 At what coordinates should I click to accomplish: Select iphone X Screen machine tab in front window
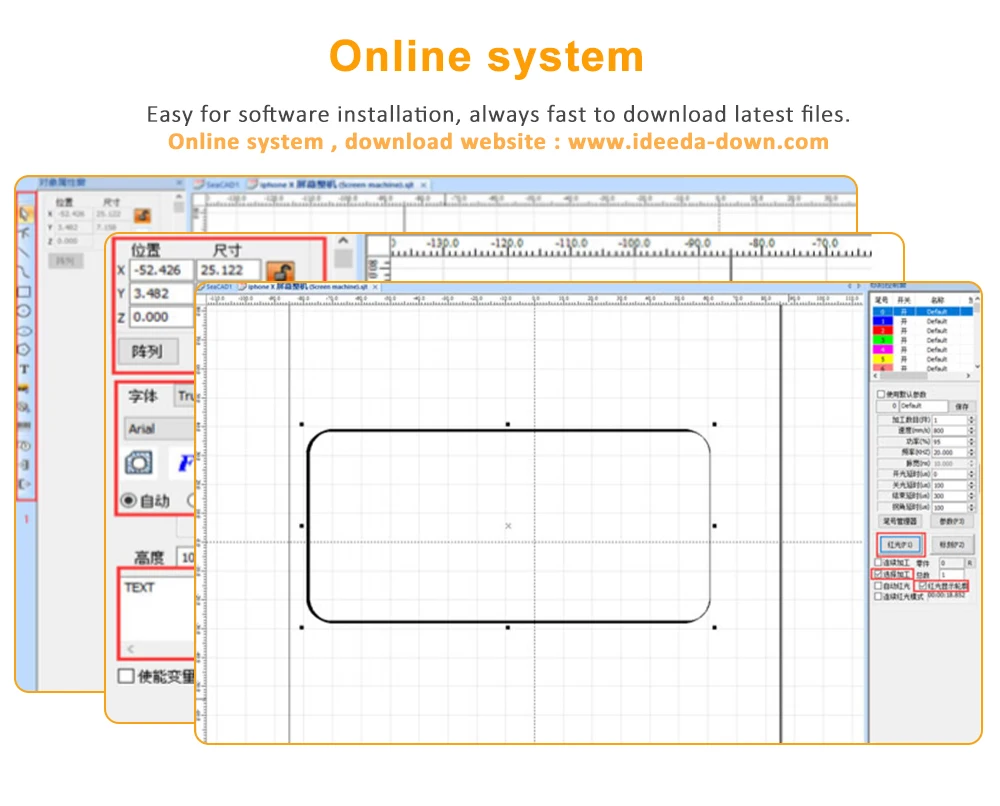point(304,287)
